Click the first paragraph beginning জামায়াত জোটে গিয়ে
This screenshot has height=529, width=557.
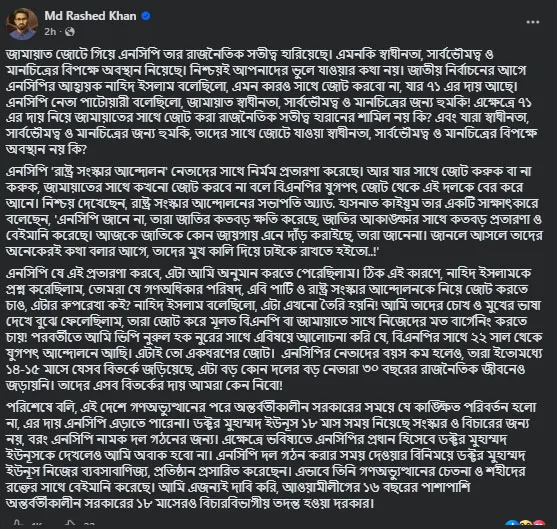pos(272,102)
